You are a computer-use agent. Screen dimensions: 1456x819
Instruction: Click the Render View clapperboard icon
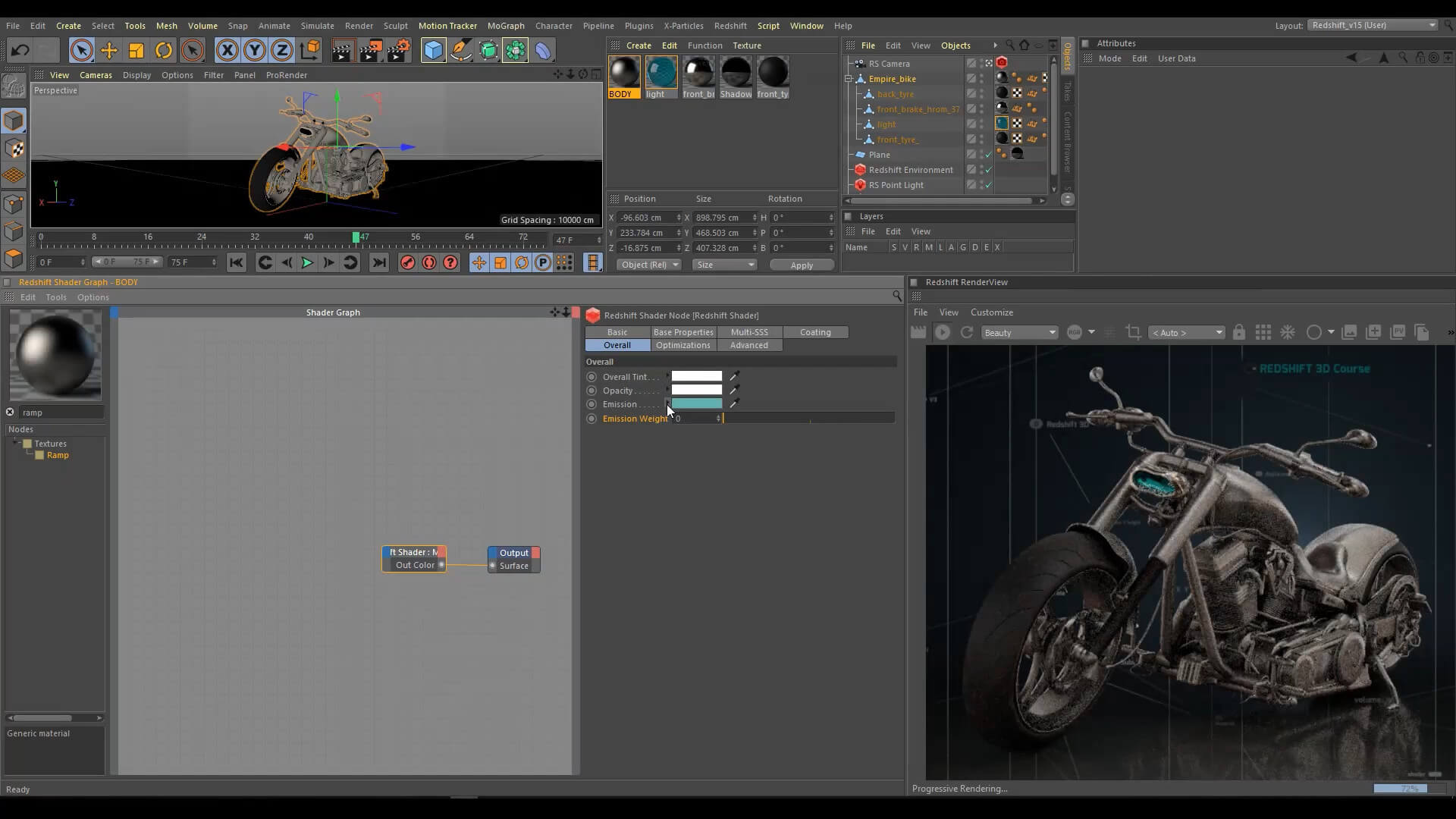click(343, 51)
